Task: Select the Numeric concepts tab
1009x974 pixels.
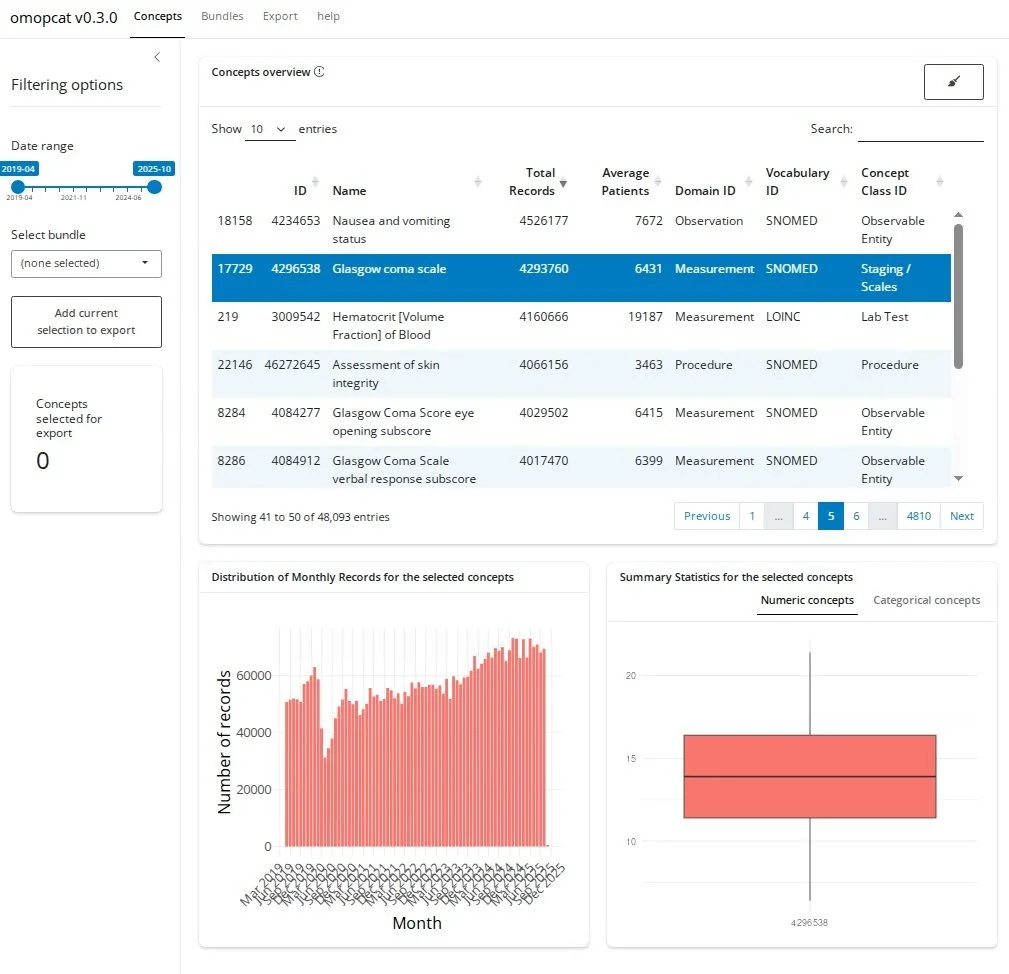Action: click(x=807, y=600)
